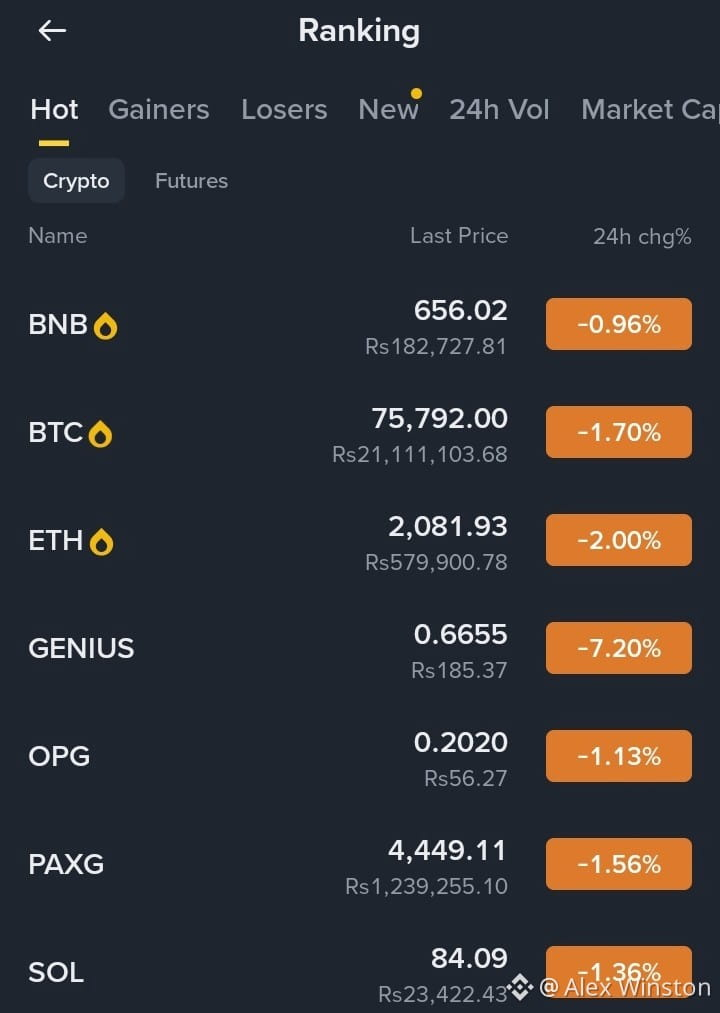
Task: Sort by the Last Price column
Action: pyautogui.click(x=459, y=236)
